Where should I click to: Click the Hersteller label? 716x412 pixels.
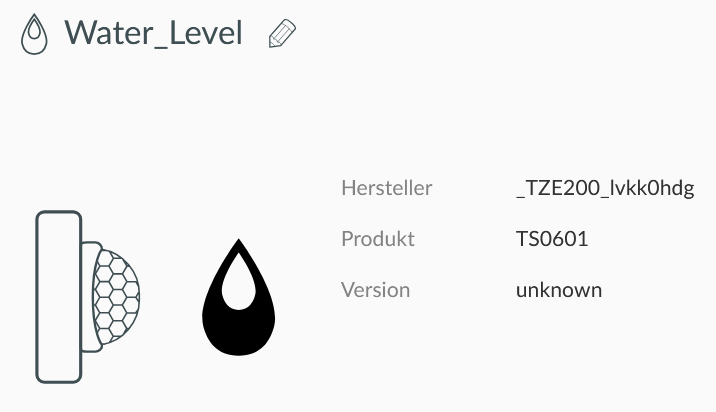pyautogui.click(x=387, y=188)
